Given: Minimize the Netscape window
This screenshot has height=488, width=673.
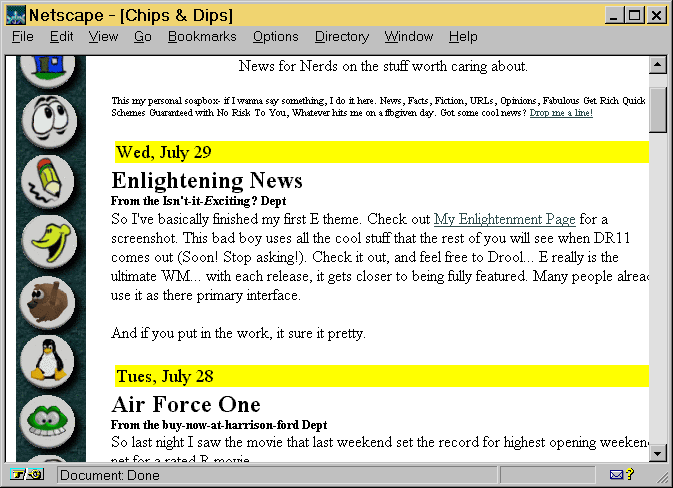Looking at the screenshot, I should pos(614,15).
